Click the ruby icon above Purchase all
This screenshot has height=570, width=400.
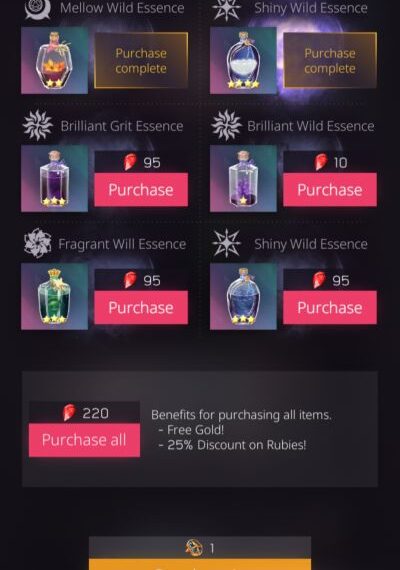coord(69,413)
